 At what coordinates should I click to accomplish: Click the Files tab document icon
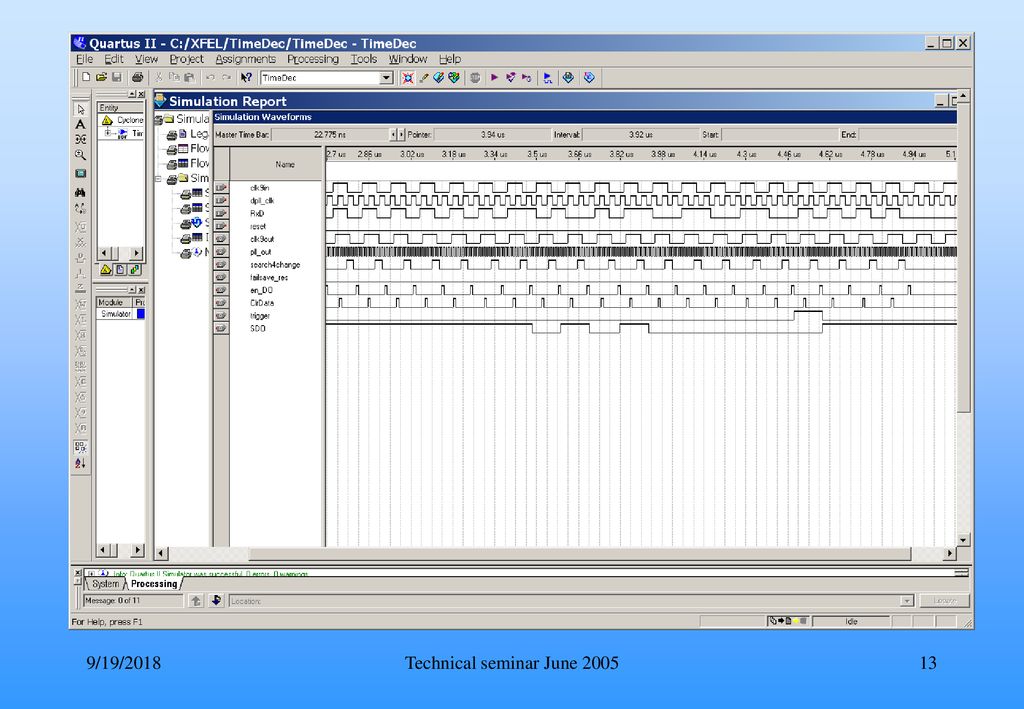(121, 270)
